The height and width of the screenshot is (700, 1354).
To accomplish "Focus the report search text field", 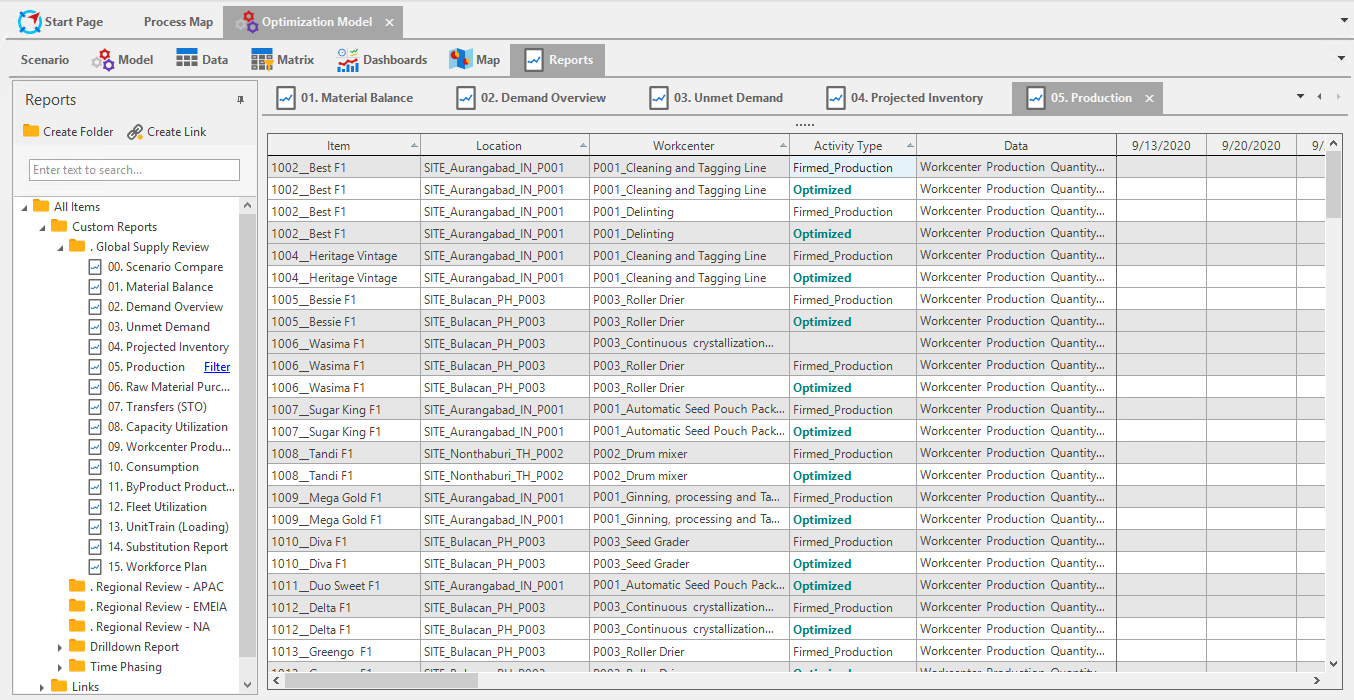I will (x=134, y=170).
